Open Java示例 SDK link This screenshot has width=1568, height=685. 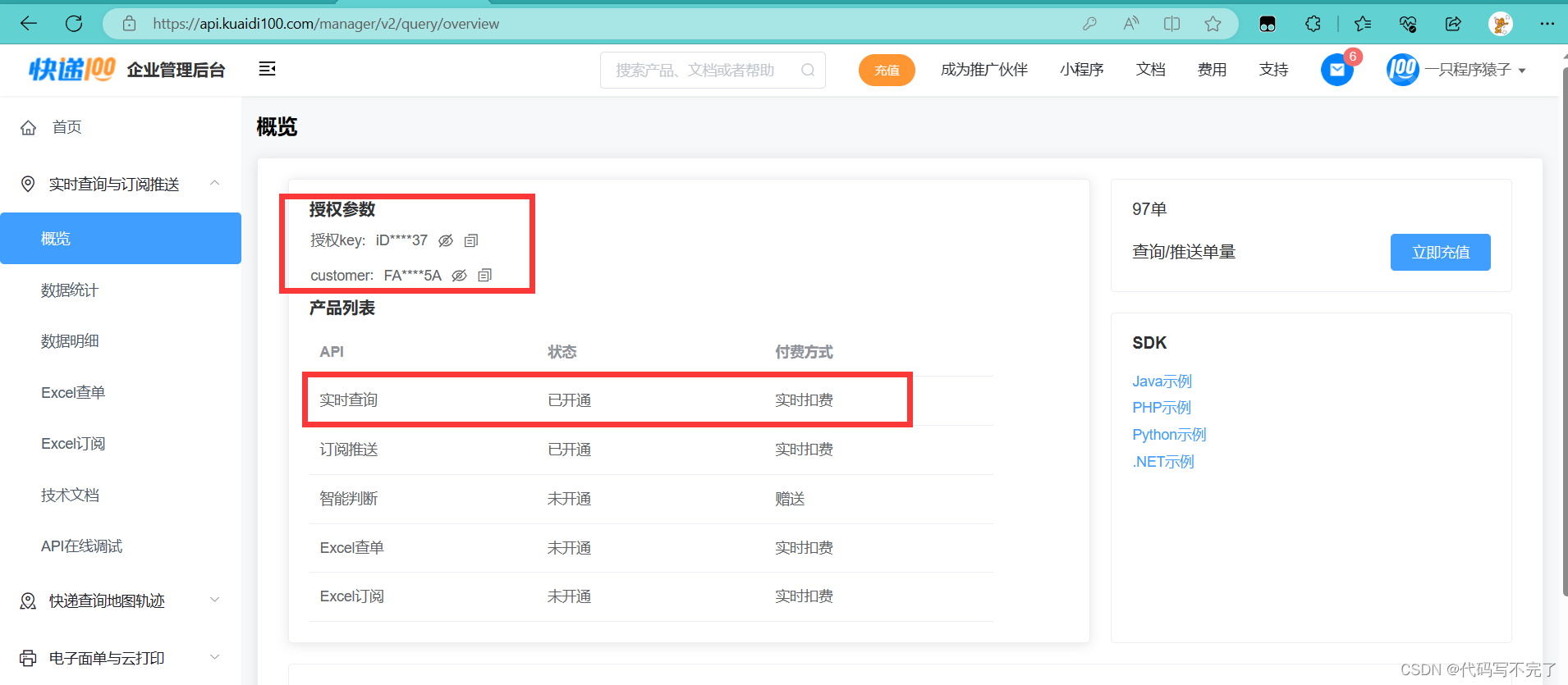(1162, 381)
